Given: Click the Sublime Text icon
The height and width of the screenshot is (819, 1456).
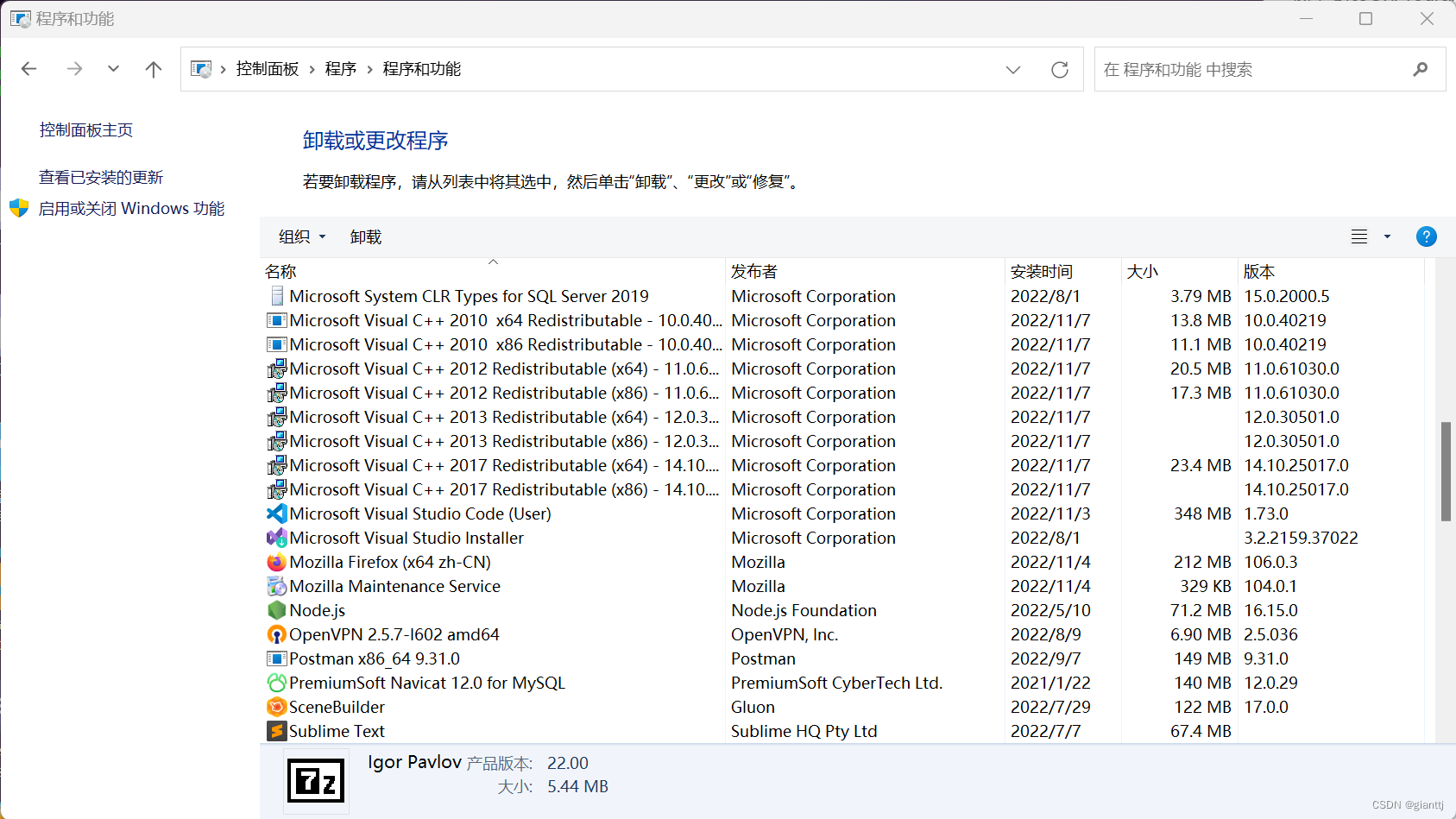Looking at the screenshot, I should point(275,731).
